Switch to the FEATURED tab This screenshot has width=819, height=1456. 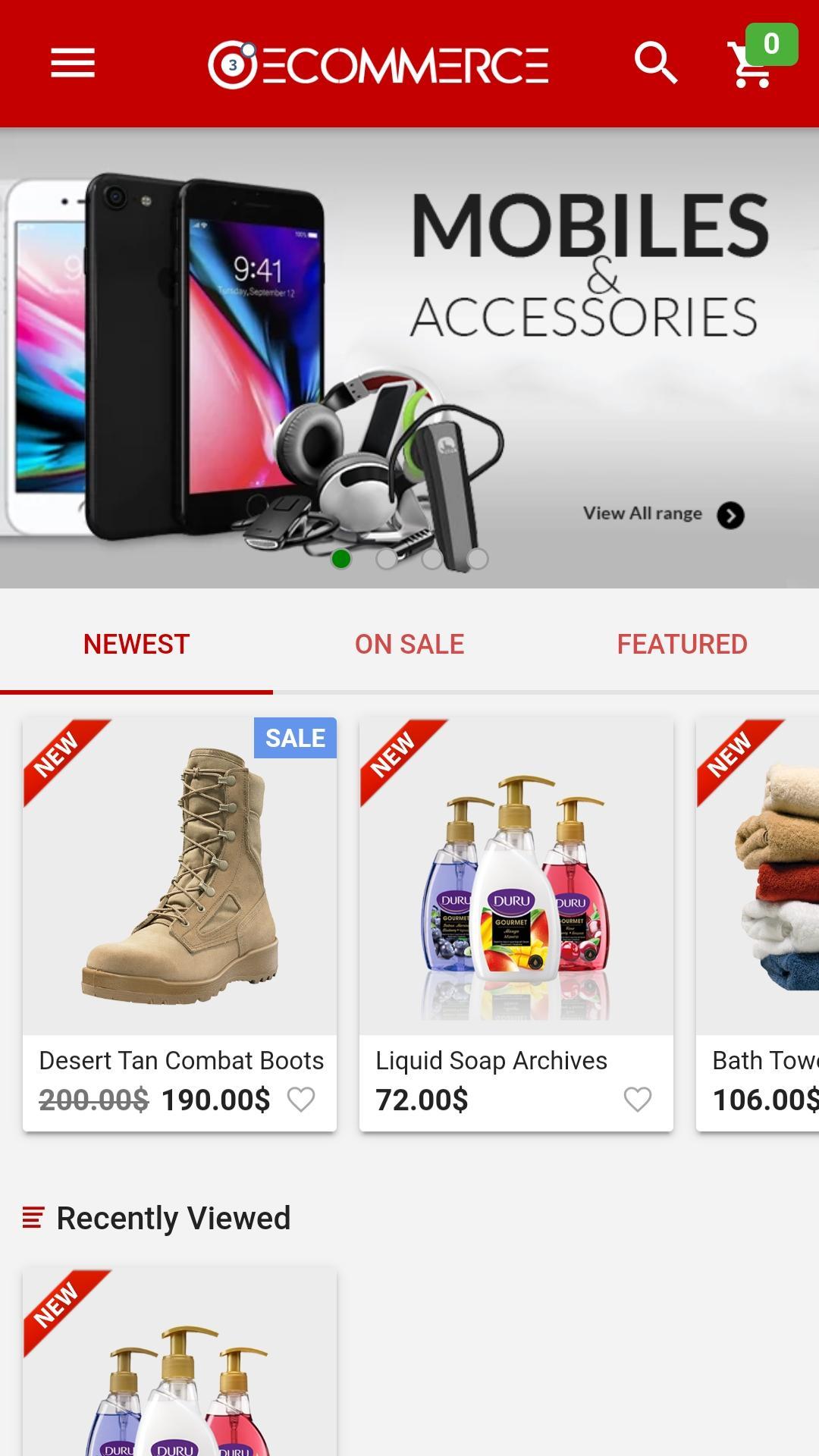click(x=682, y=645)
